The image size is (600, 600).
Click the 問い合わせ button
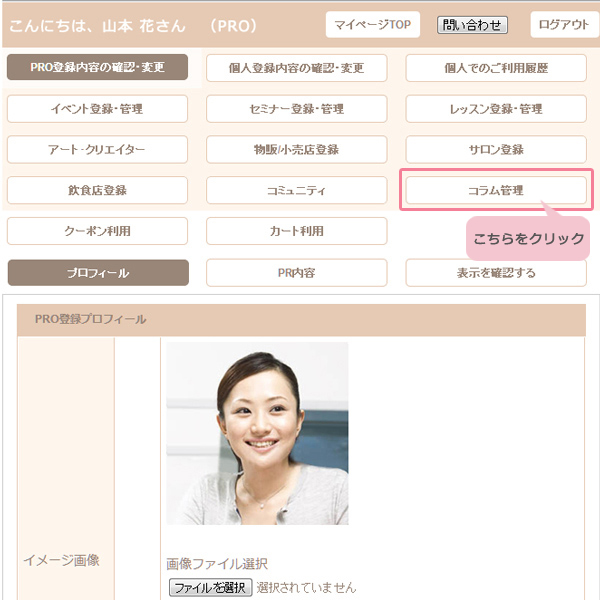(x=472, y=25)
